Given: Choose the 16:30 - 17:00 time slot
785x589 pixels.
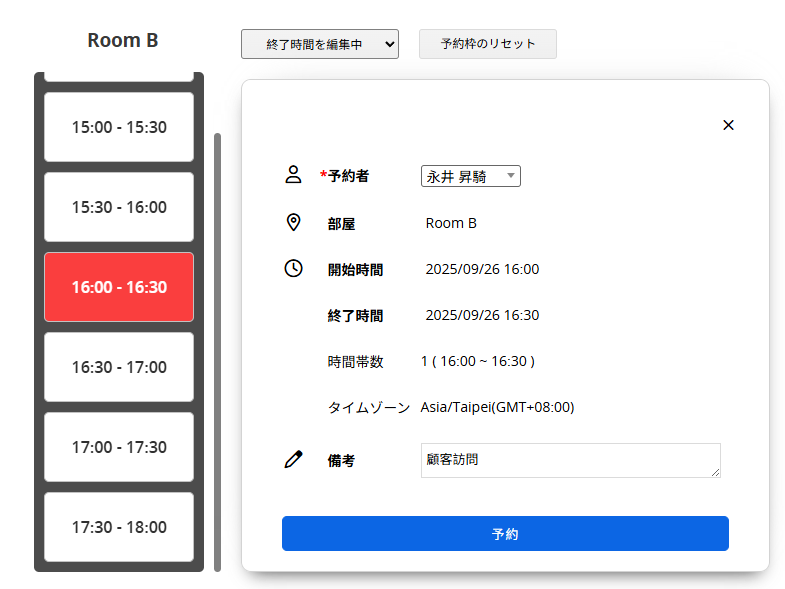Looking at the screenshot, I should (119, 367).
